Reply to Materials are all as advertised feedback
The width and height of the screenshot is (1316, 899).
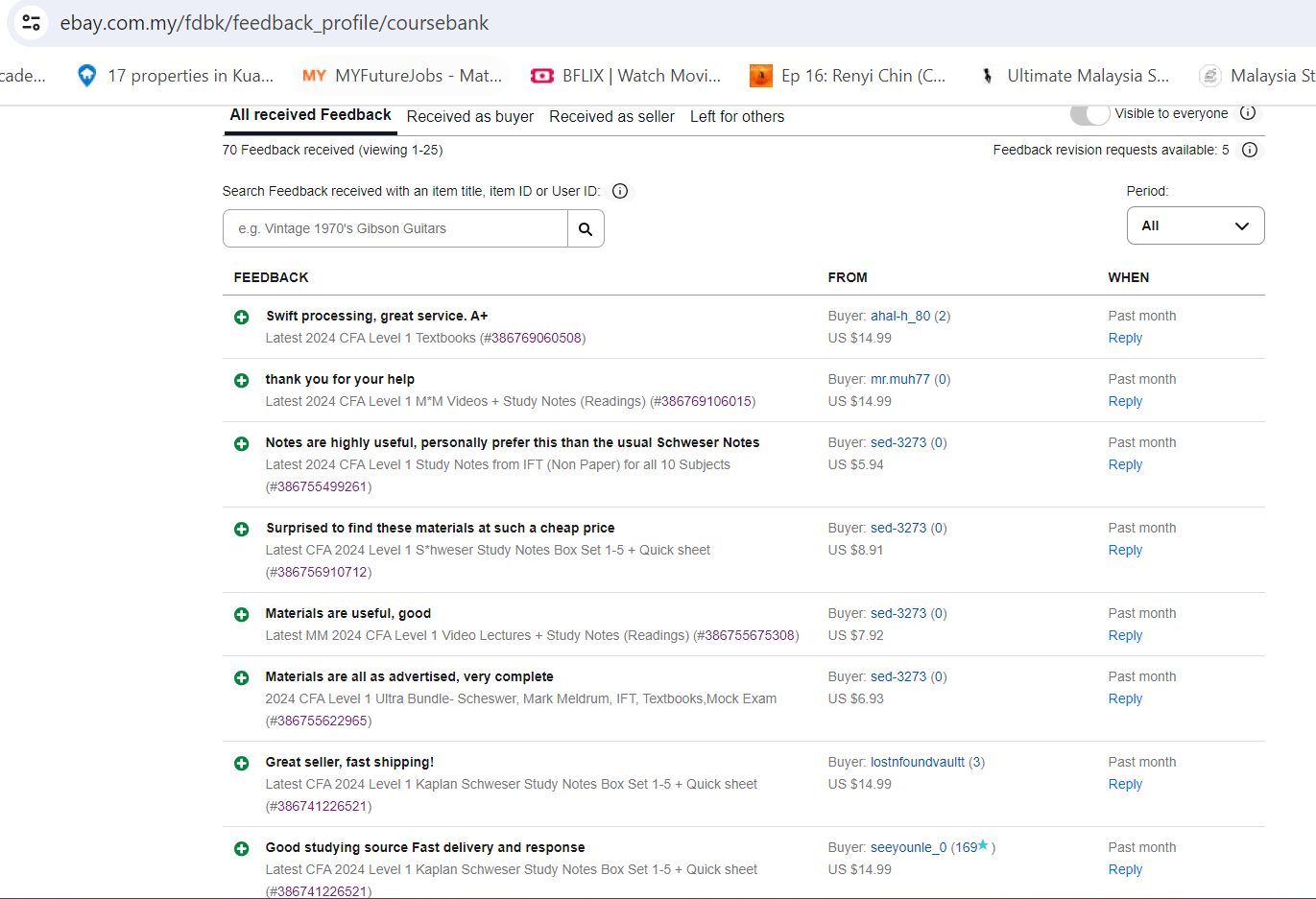pos(1125,698)
